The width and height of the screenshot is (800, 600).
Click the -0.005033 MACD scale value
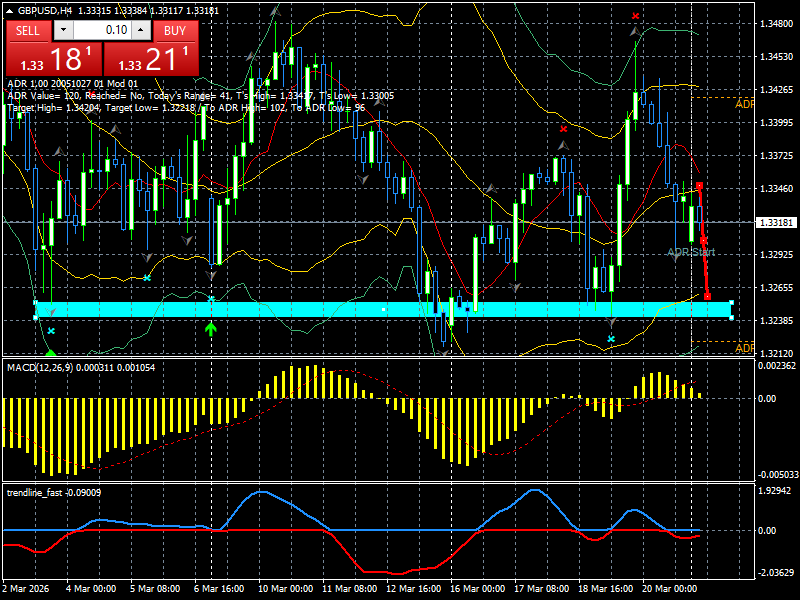tap(778, 474)
